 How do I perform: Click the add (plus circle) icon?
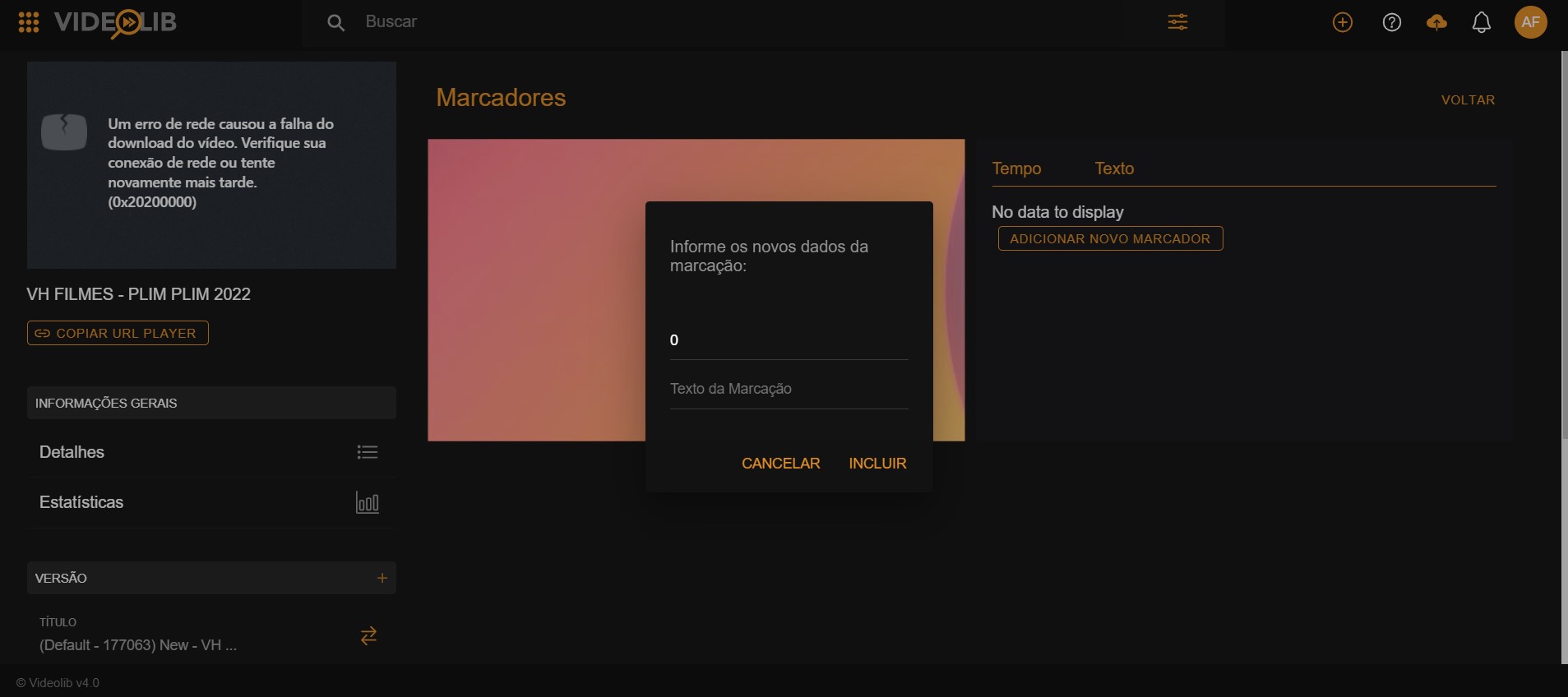click(1342, 22)
